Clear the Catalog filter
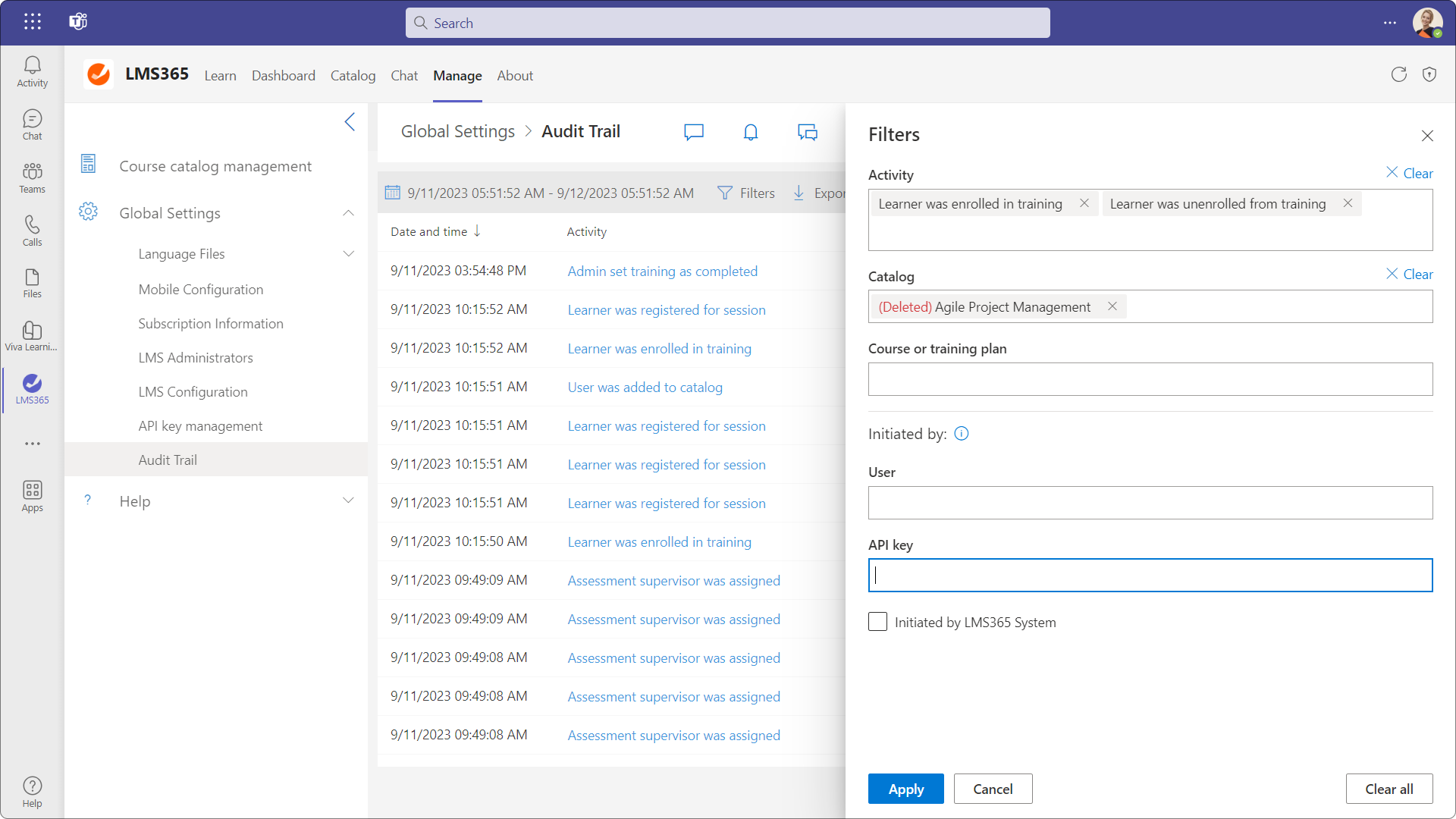The width and height of the screenshot is (1456, 819). coord(1409,274)
